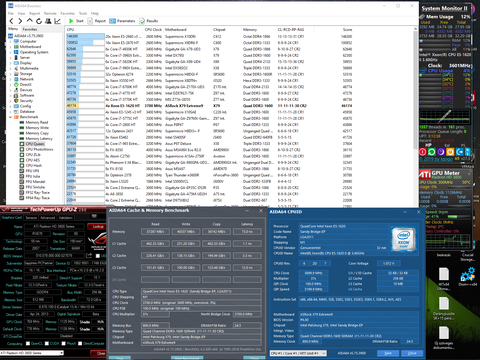480x360 pixels.
Task: Open the Help menu in AIDA64
Action: coord(95,13)
